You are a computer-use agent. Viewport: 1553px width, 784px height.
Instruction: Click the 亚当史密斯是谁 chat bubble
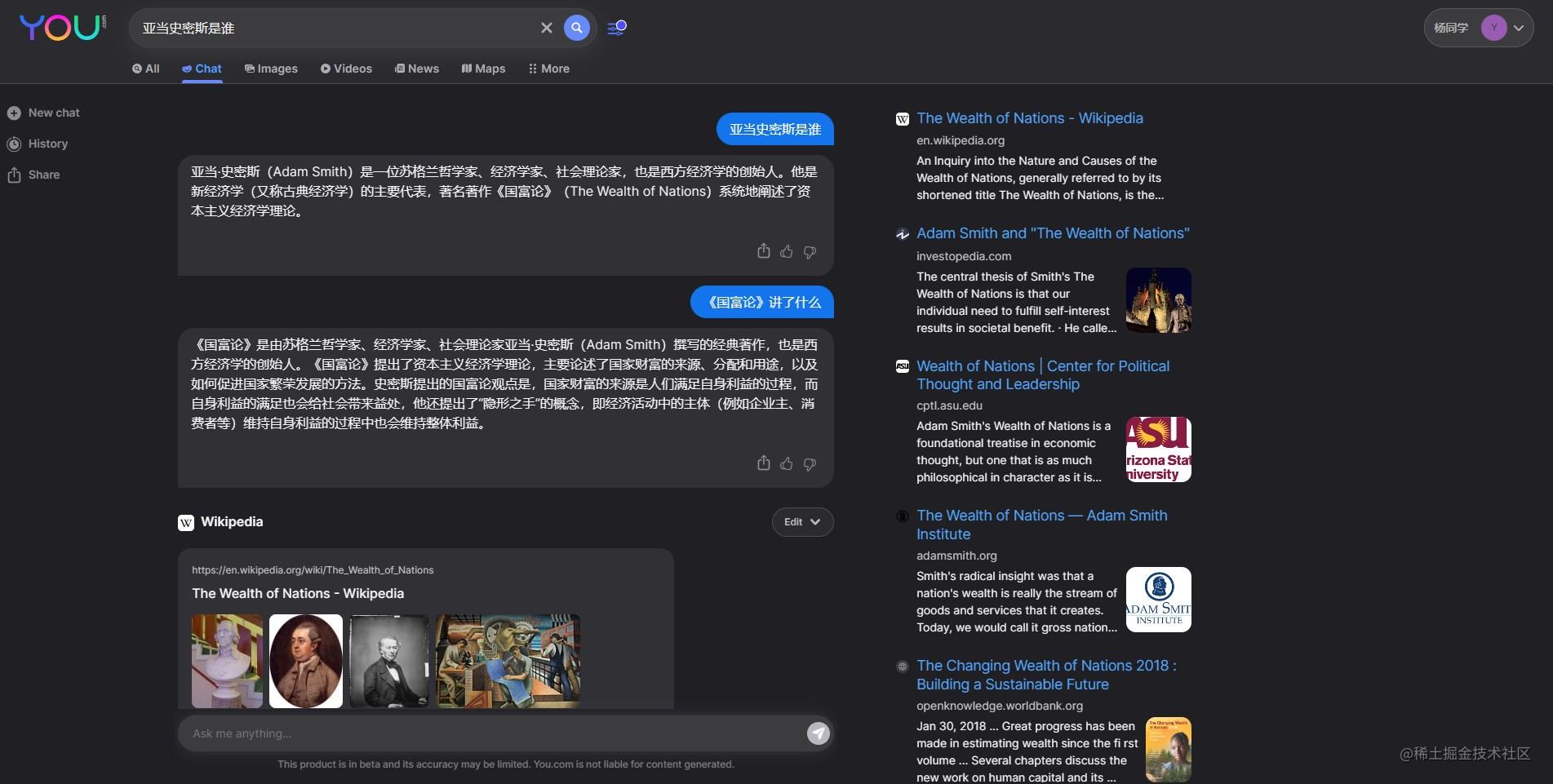coord(775,129)
